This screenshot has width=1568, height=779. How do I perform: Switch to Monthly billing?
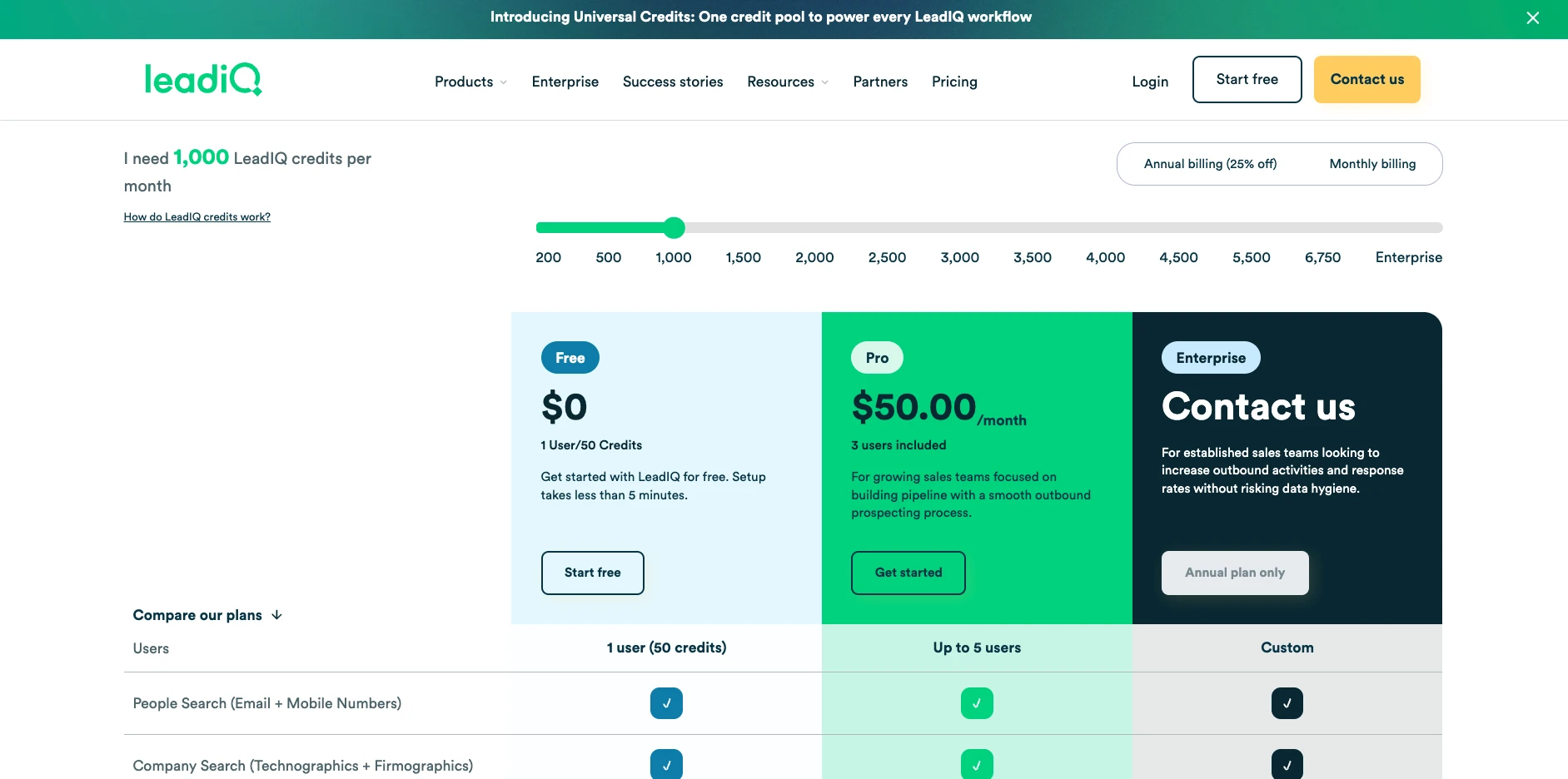[1372, 164]
